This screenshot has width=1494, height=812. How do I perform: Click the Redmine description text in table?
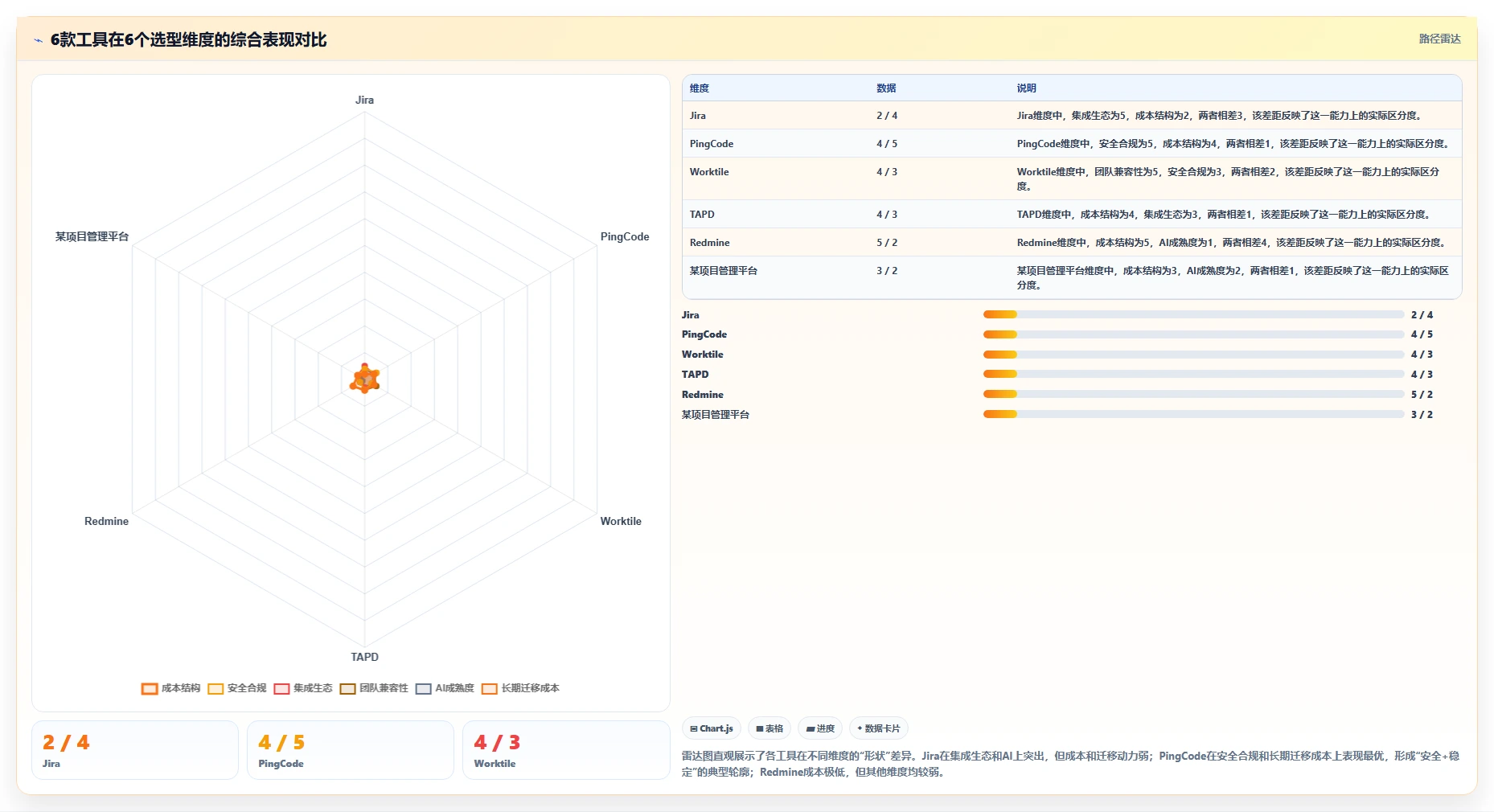(1233, 243)
